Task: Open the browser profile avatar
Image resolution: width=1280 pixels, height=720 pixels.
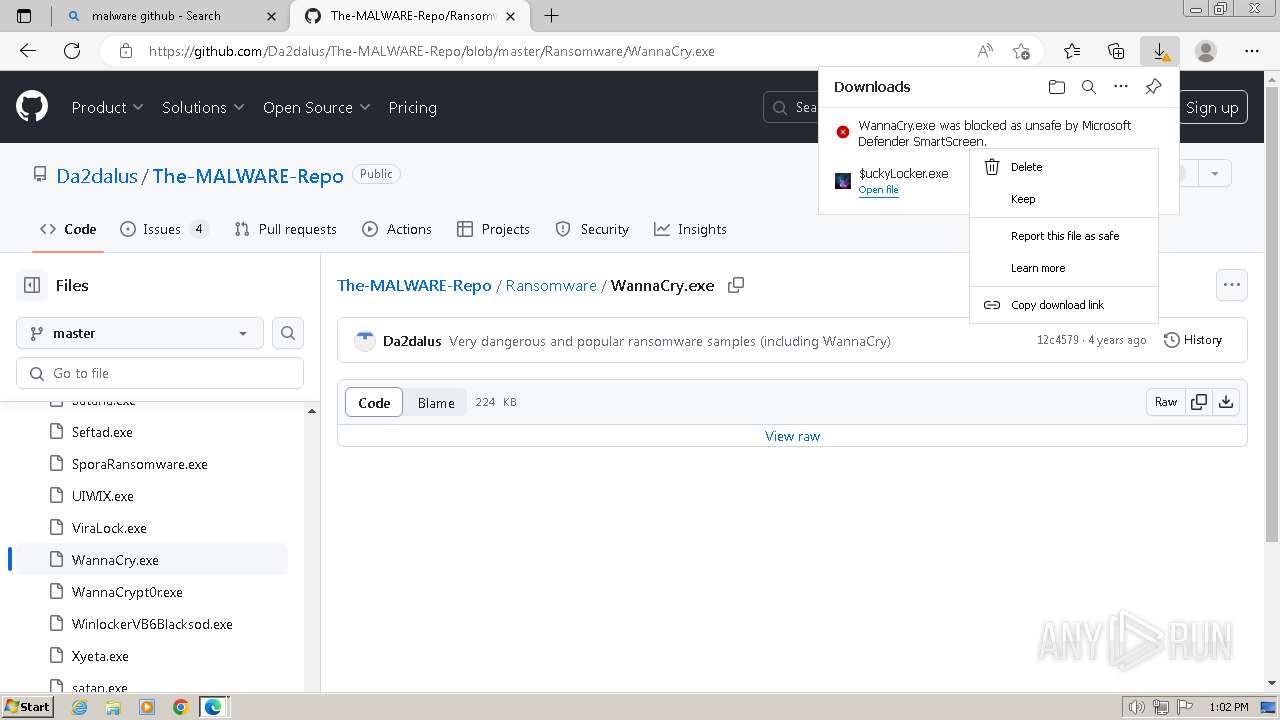Action: [x=1206, y=51]
